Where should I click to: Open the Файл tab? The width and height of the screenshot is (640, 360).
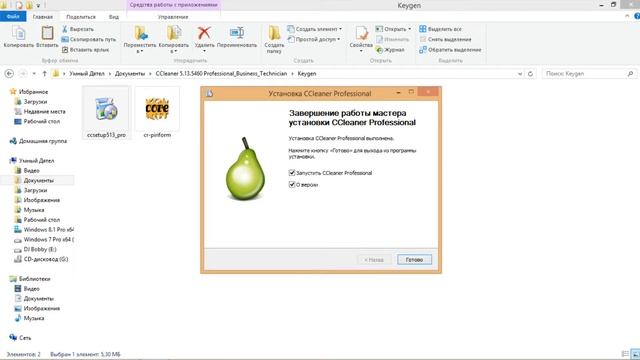point(13,16)
